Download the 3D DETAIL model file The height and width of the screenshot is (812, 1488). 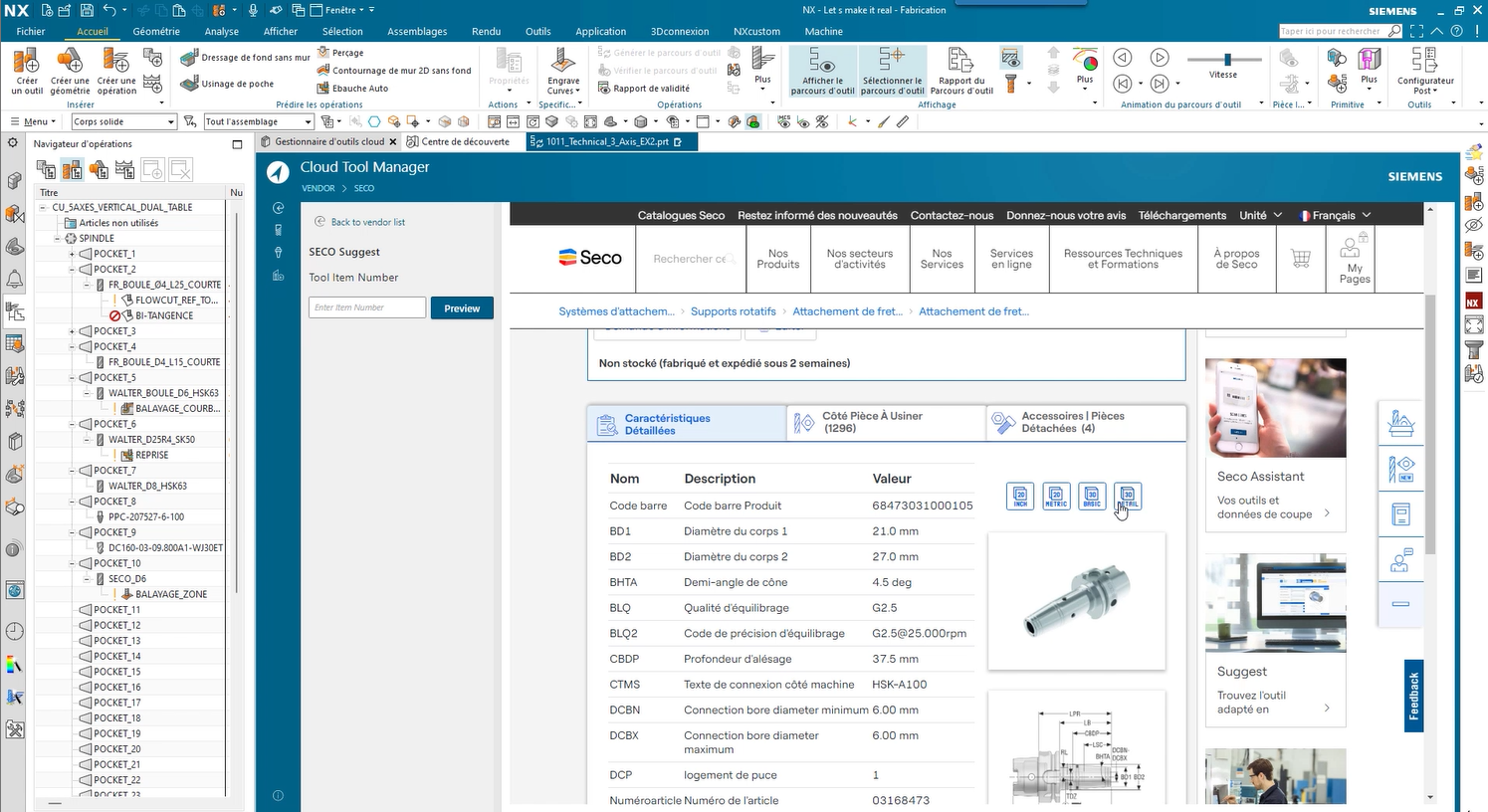click(x=1128, y=496)
